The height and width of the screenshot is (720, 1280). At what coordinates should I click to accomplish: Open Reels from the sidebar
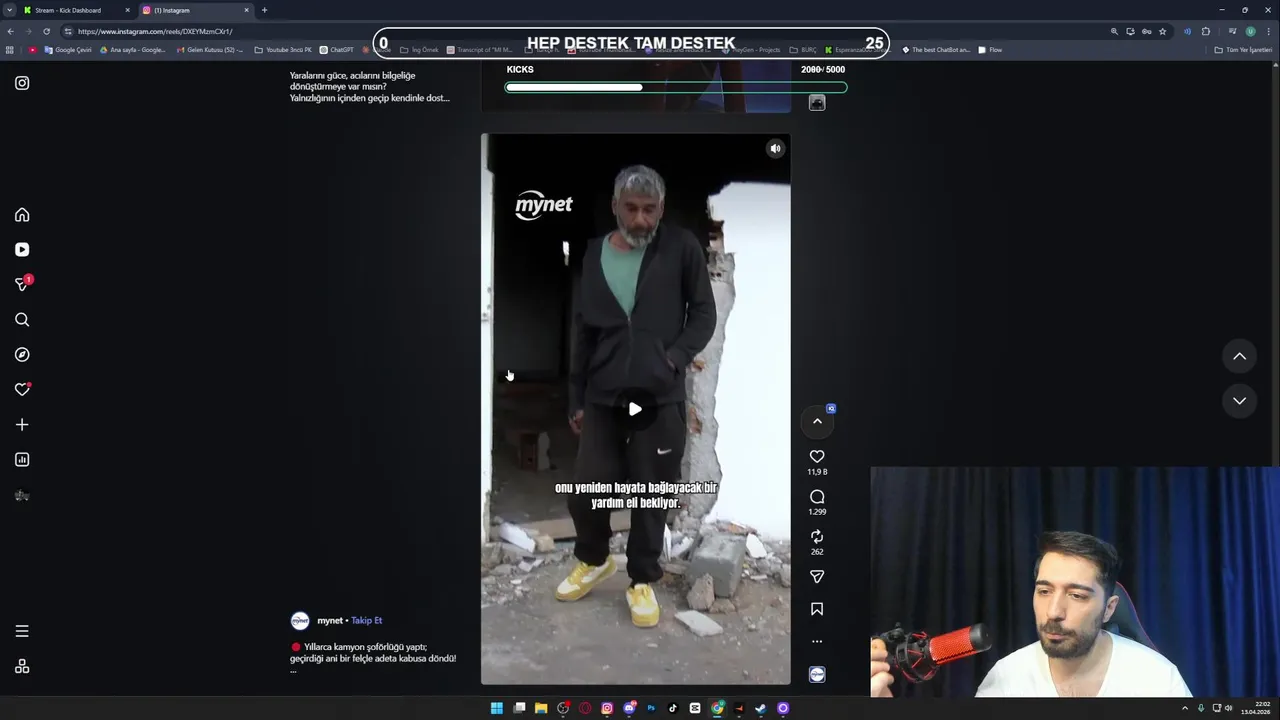22,250
